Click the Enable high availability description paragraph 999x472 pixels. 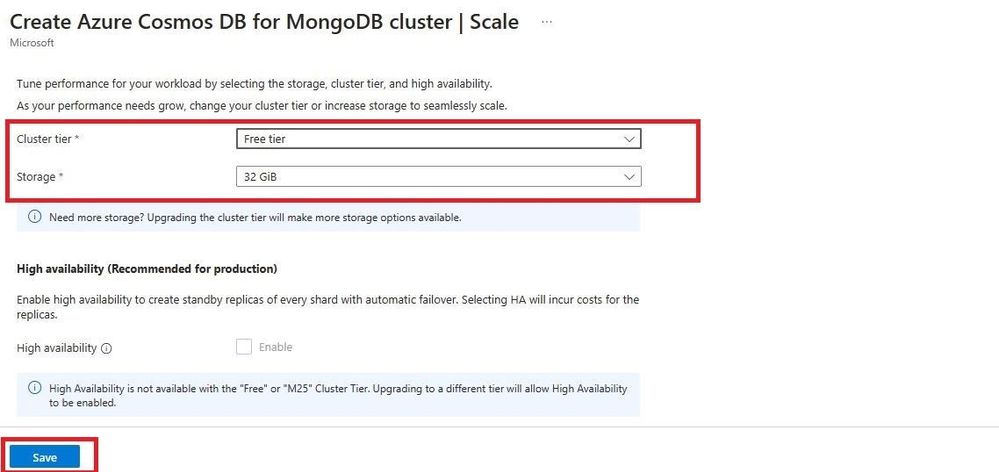click(x=327, y=306)
